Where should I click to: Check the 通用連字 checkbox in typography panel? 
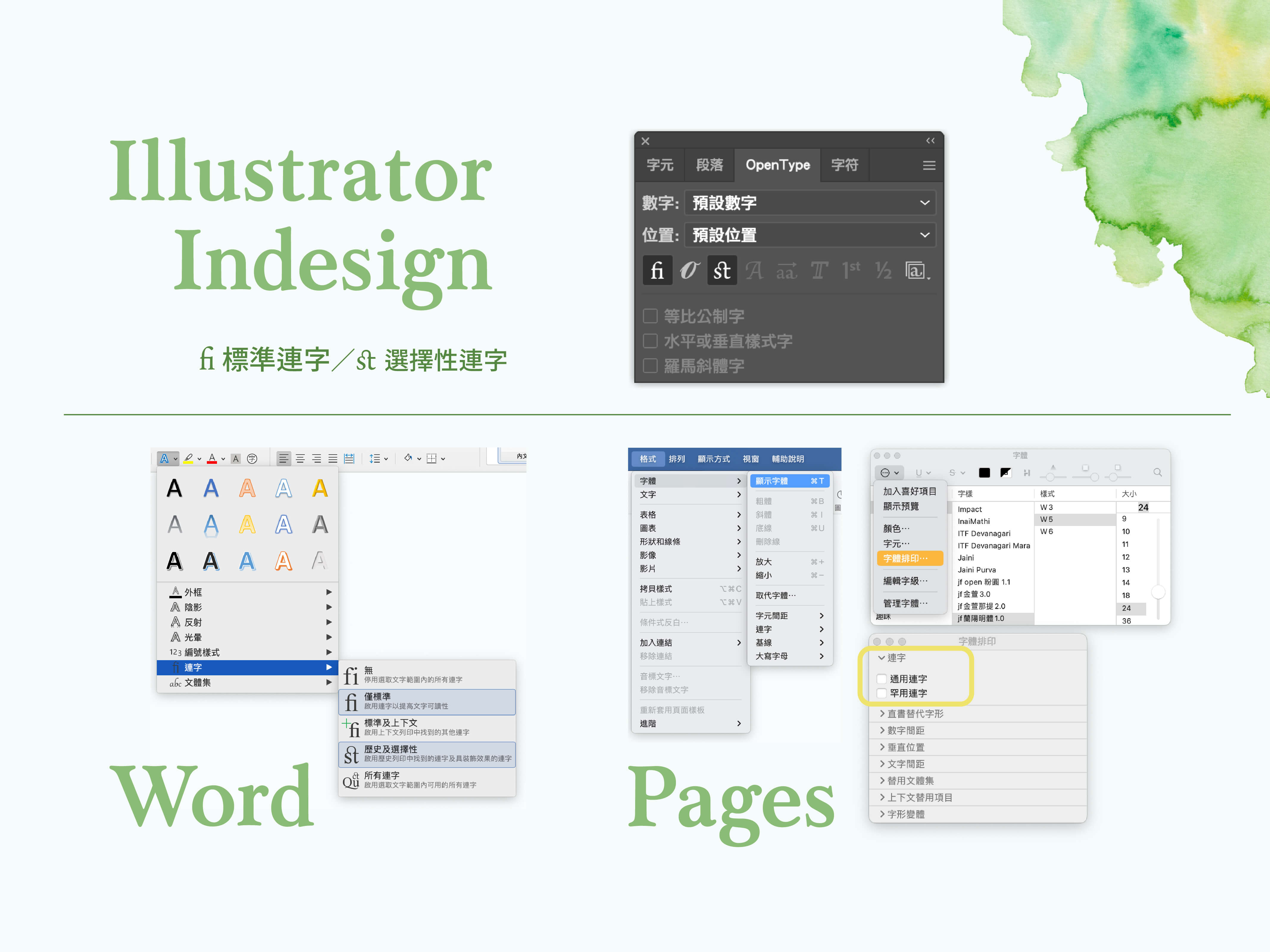[882, 679]
